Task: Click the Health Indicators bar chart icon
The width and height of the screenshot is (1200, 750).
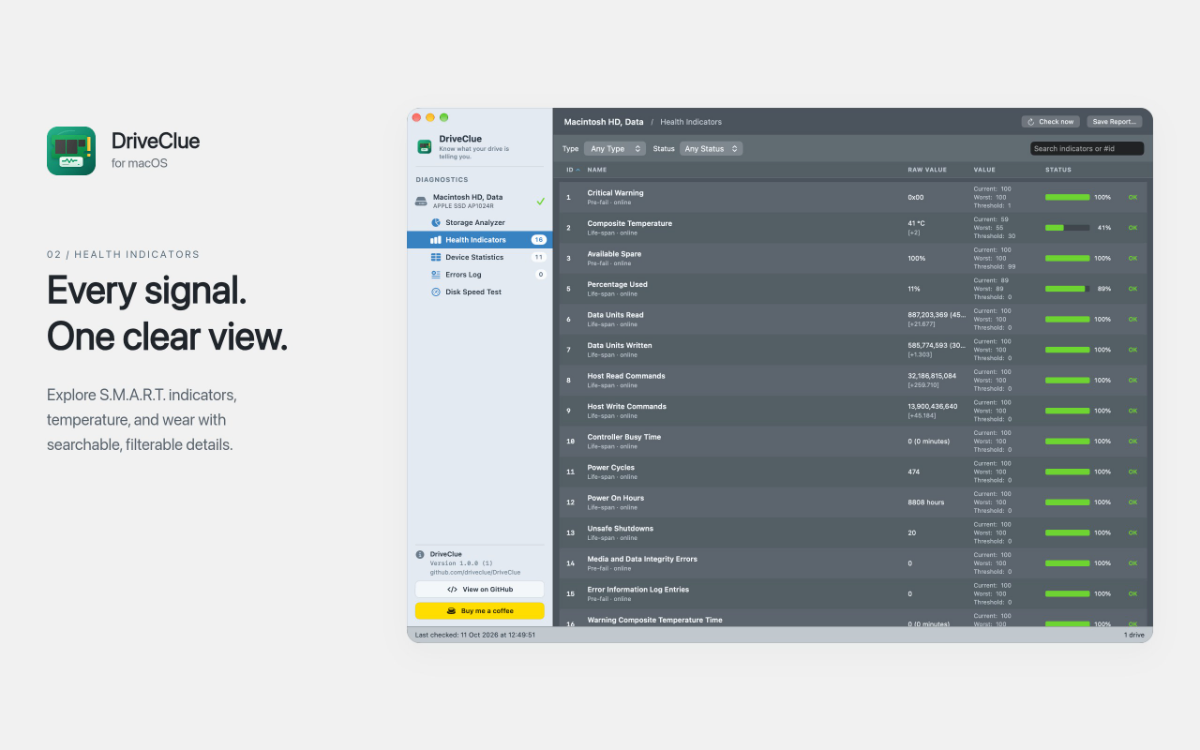Action: [x=436, y=240]
